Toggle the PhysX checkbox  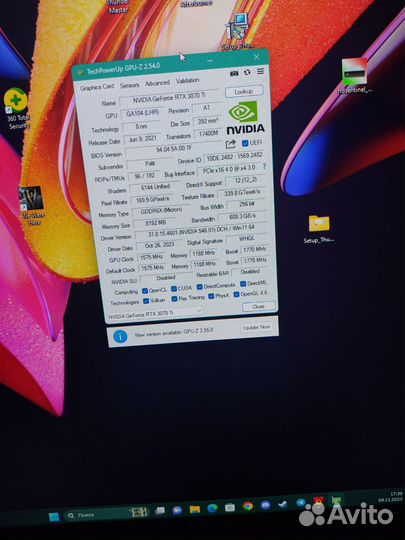[x=211, y=296]
